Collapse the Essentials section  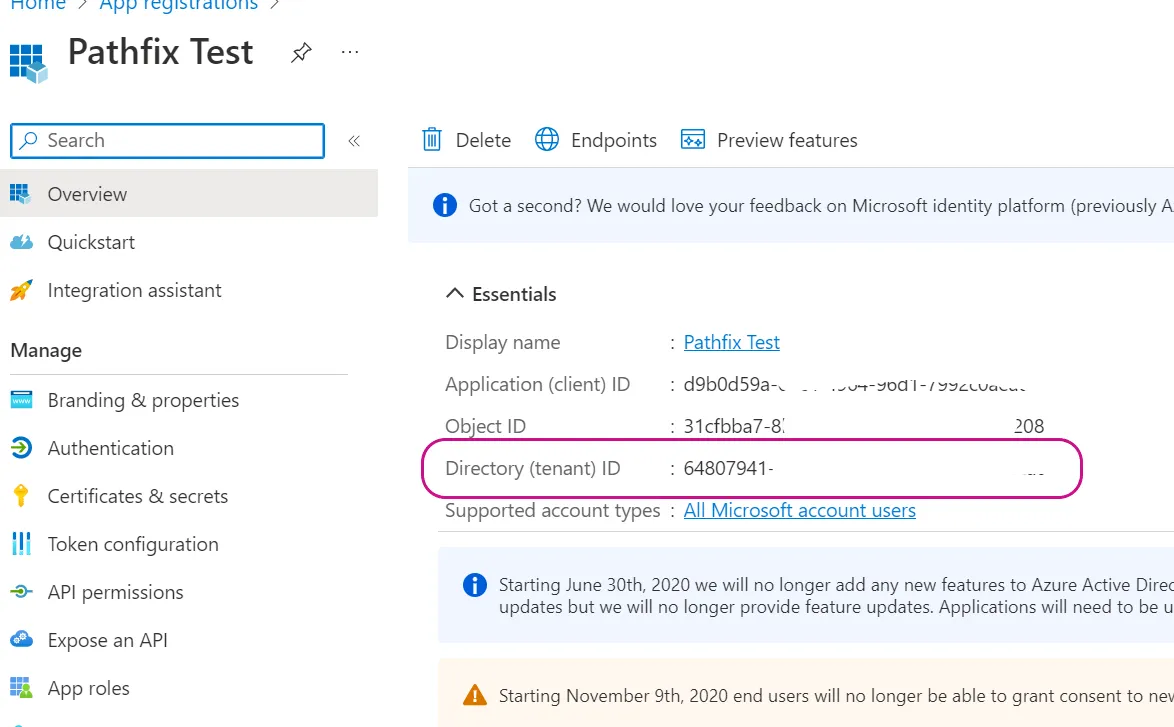point(454,293)
